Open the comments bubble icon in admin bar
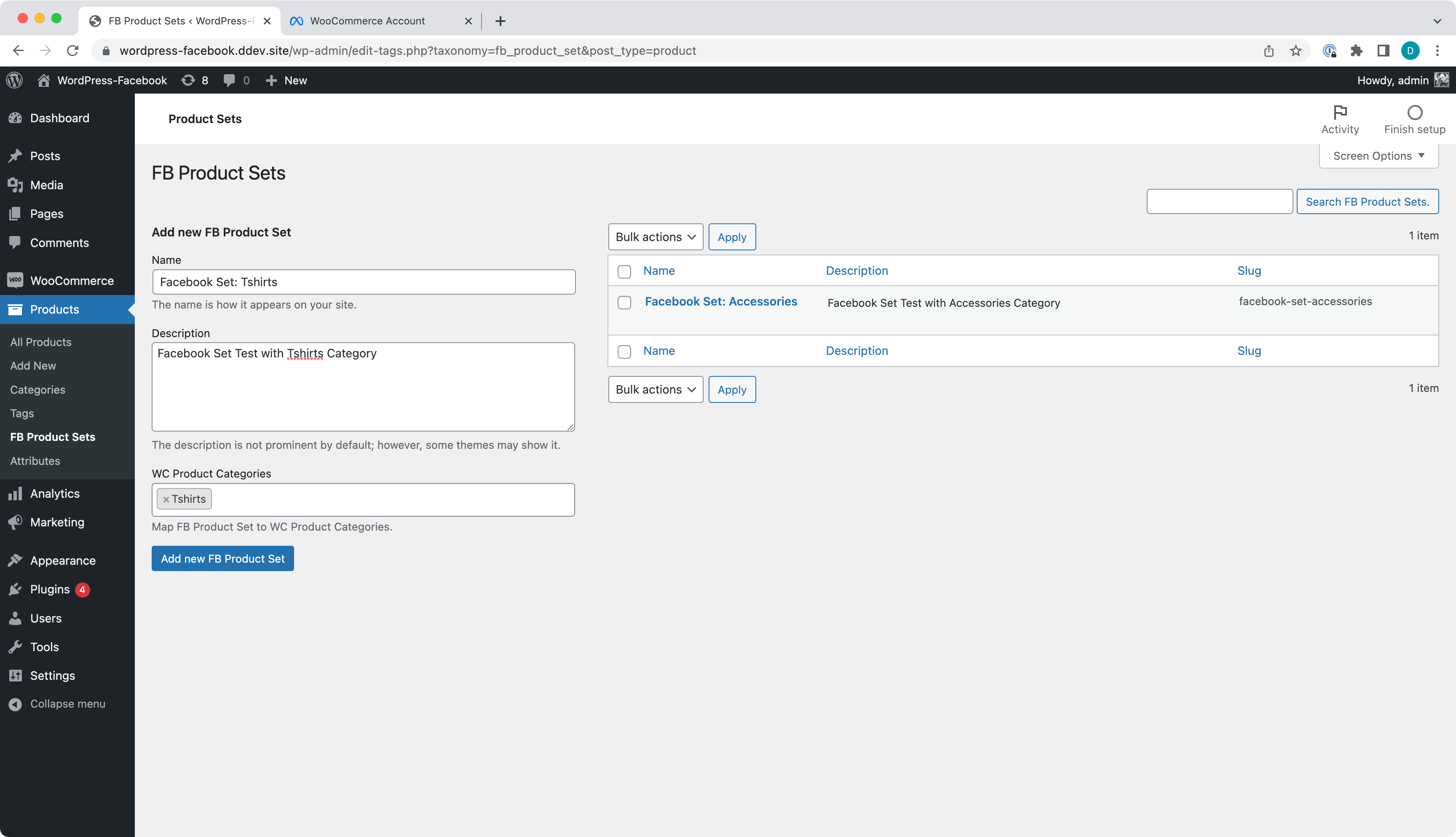1456x837 pixels. pos(229,80)
